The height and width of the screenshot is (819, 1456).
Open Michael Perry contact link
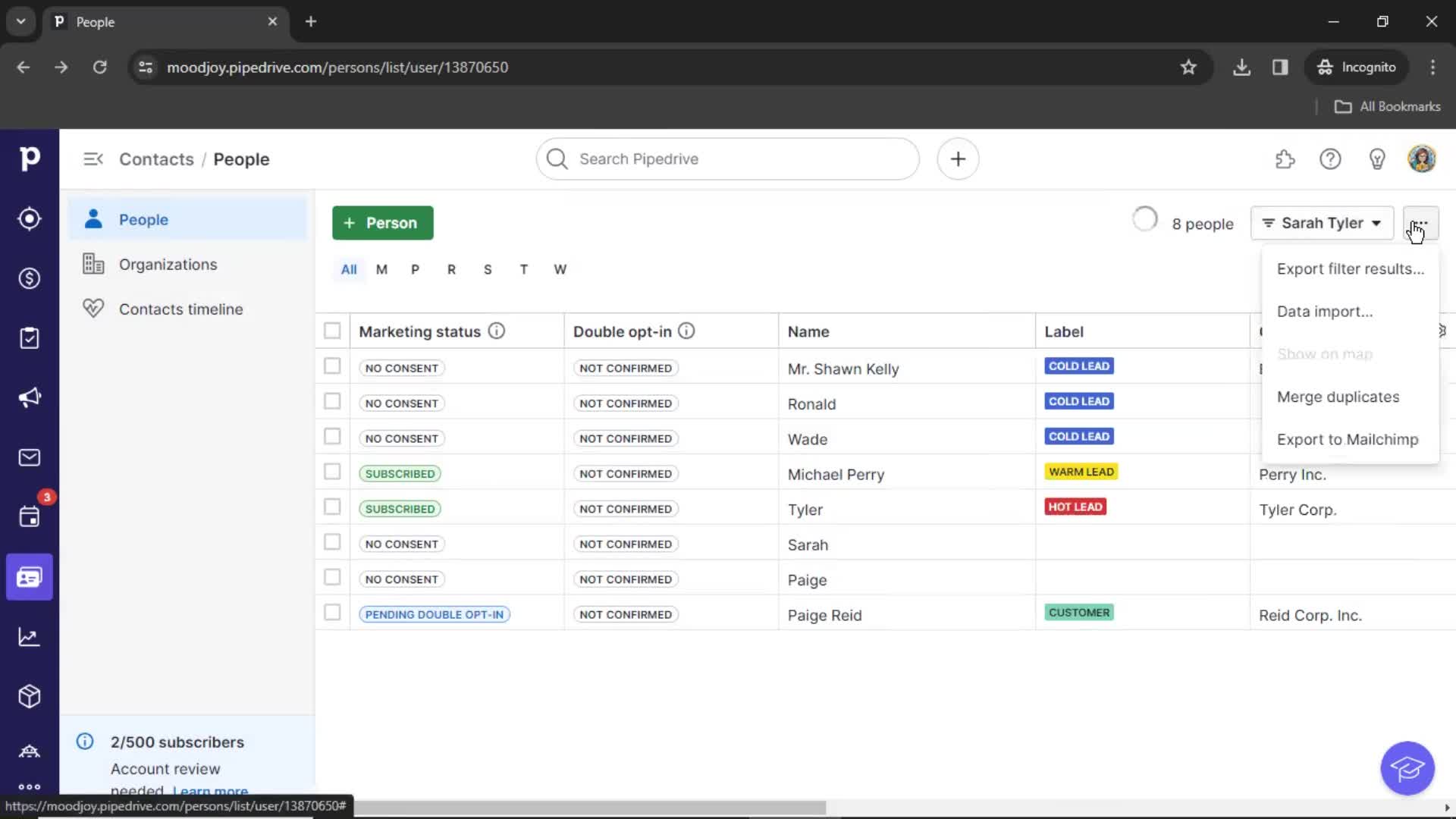[x=836, y=475]
